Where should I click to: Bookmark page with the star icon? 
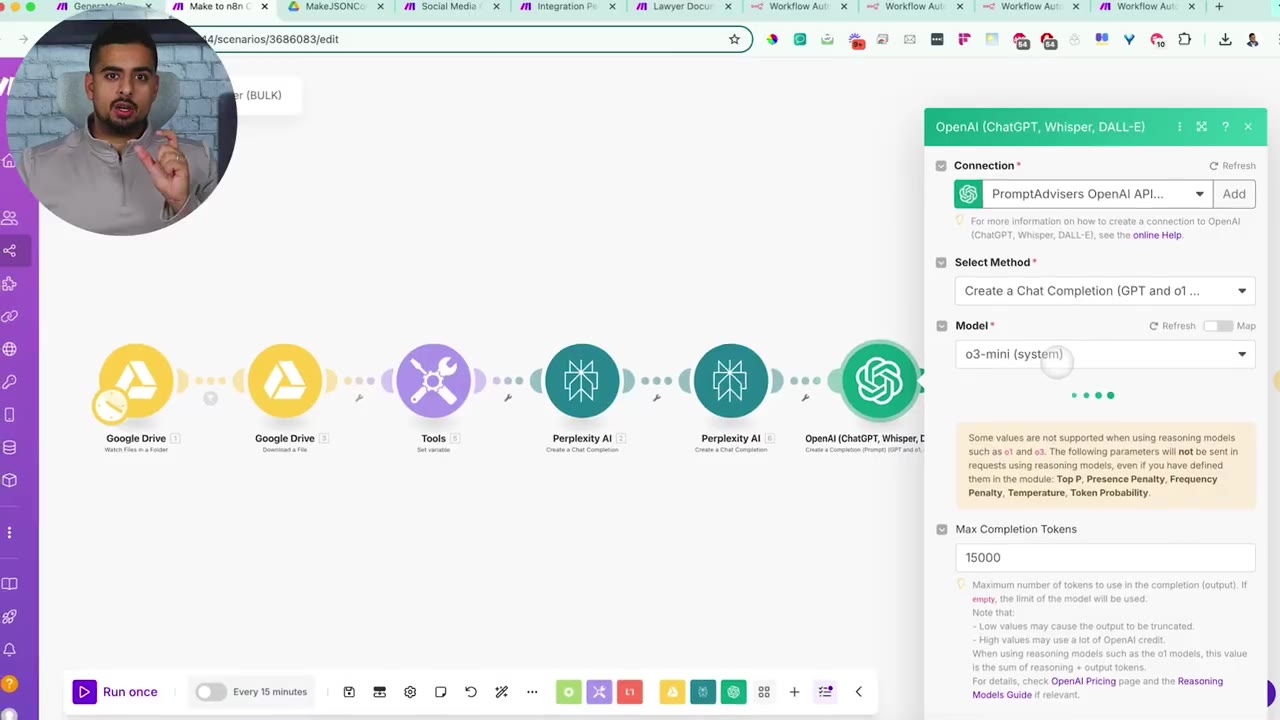734,39
